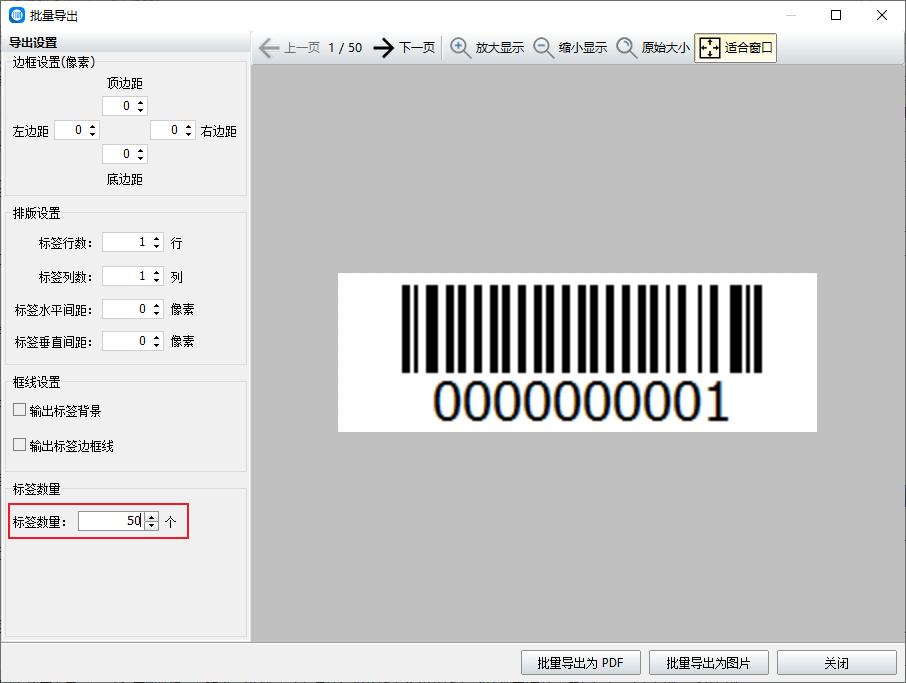Increase the horizontal spacing (标签水平间距) value
The height and width of the screenshot is (683, 906).
pyautogui.click(x=157, y=306)
